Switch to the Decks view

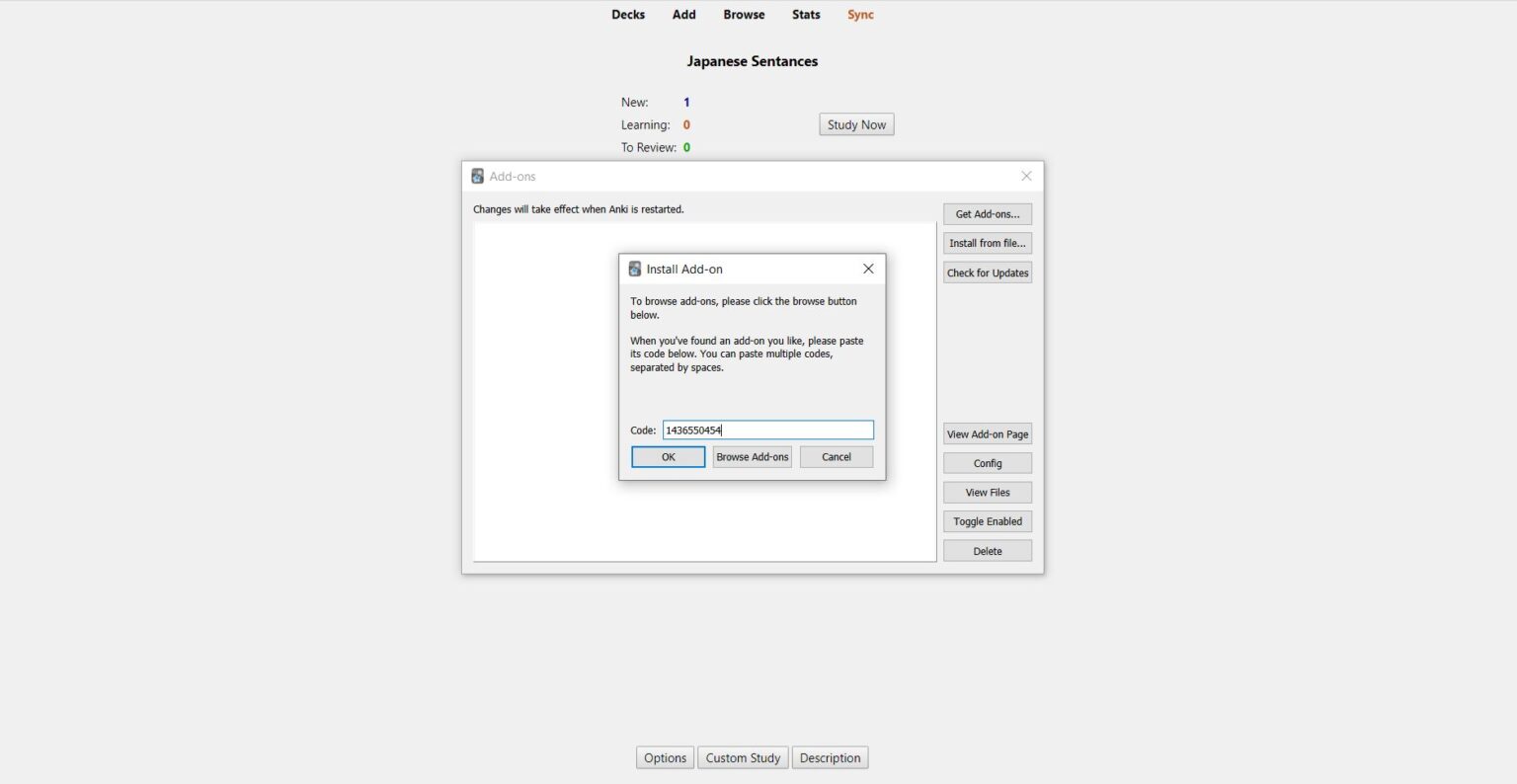pos(628,14)
